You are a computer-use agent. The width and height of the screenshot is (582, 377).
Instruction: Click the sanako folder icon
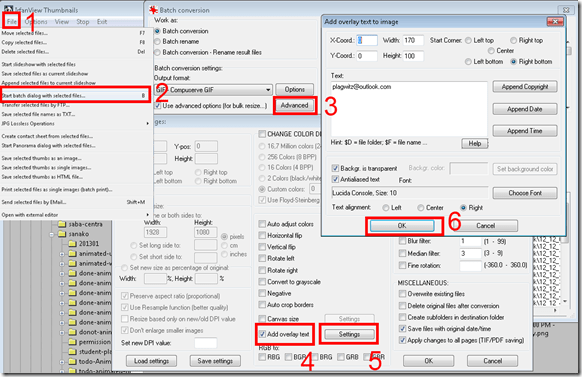click(x=62, y=234)
